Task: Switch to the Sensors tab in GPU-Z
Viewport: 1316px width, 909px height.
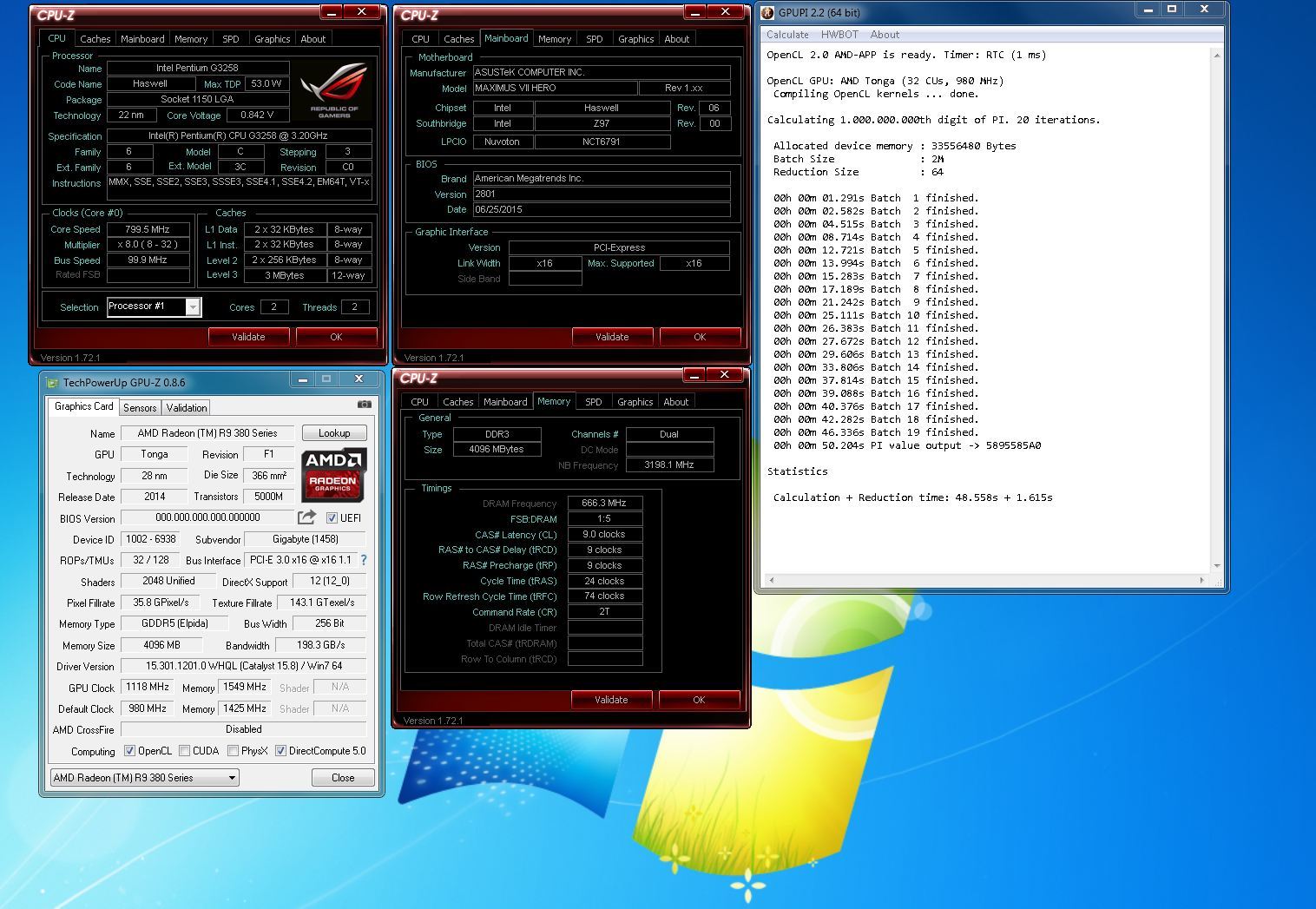Action: click(140, 407)
